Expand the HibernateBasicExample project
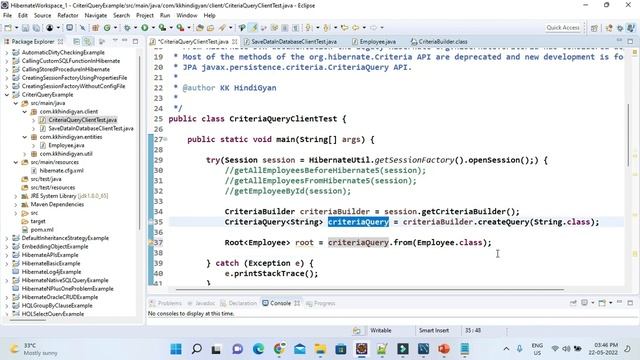 (x=7, y=263)
